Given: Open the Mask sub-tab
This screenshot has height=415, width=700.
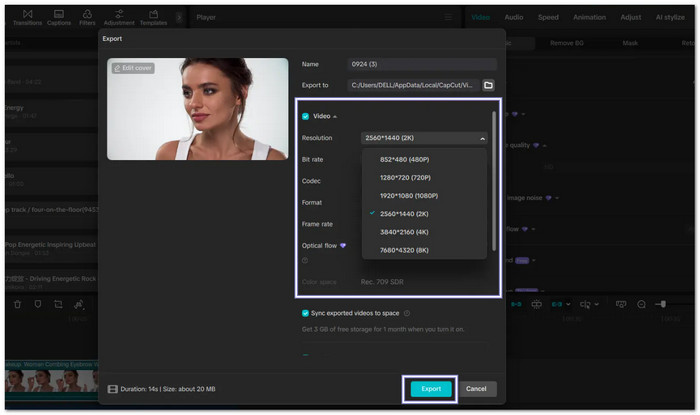Looking at the screenshot, I should coord(630,43).
